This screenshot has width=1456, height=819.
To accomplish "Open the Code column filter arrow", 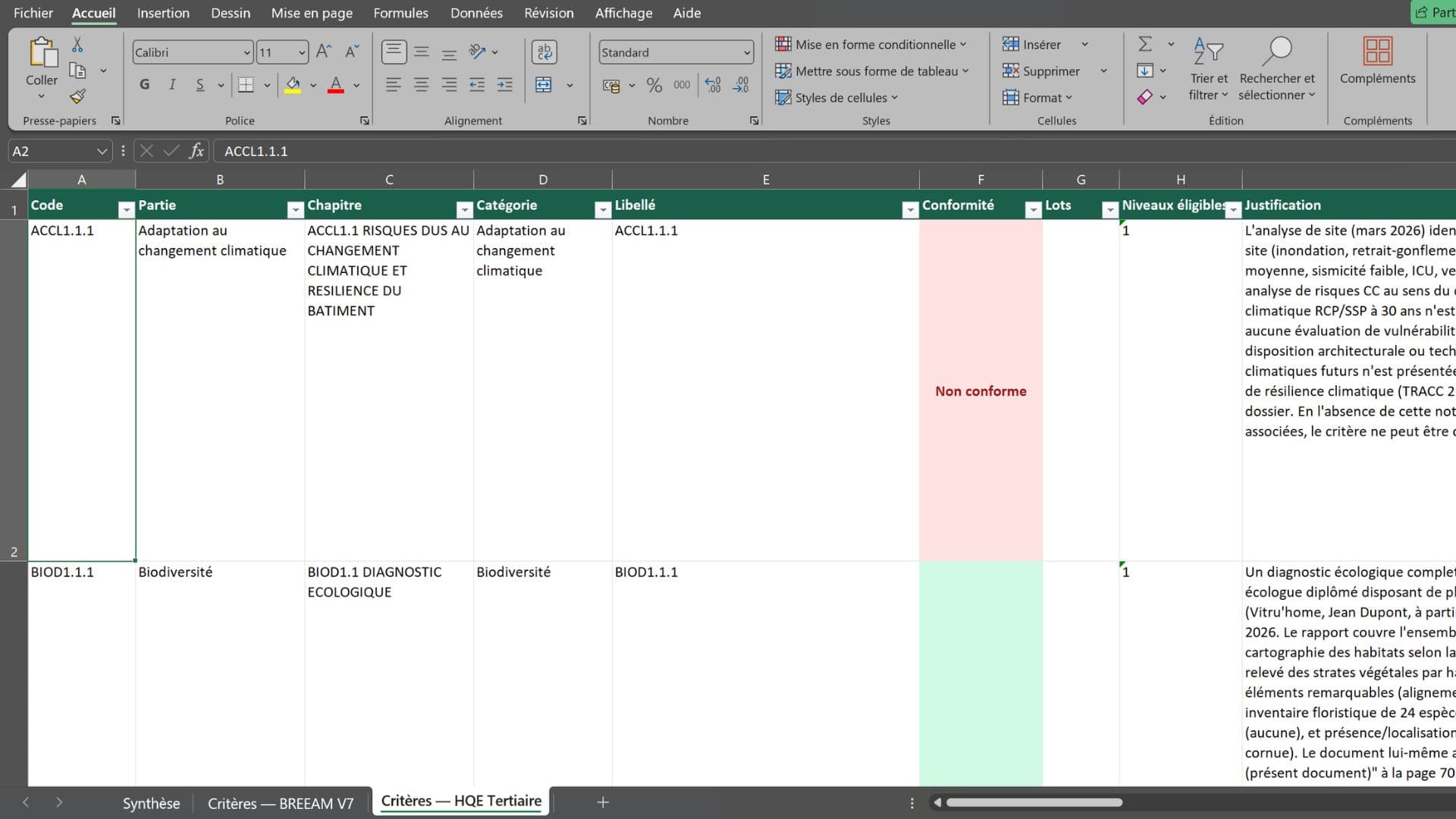I will coord(127,210).
